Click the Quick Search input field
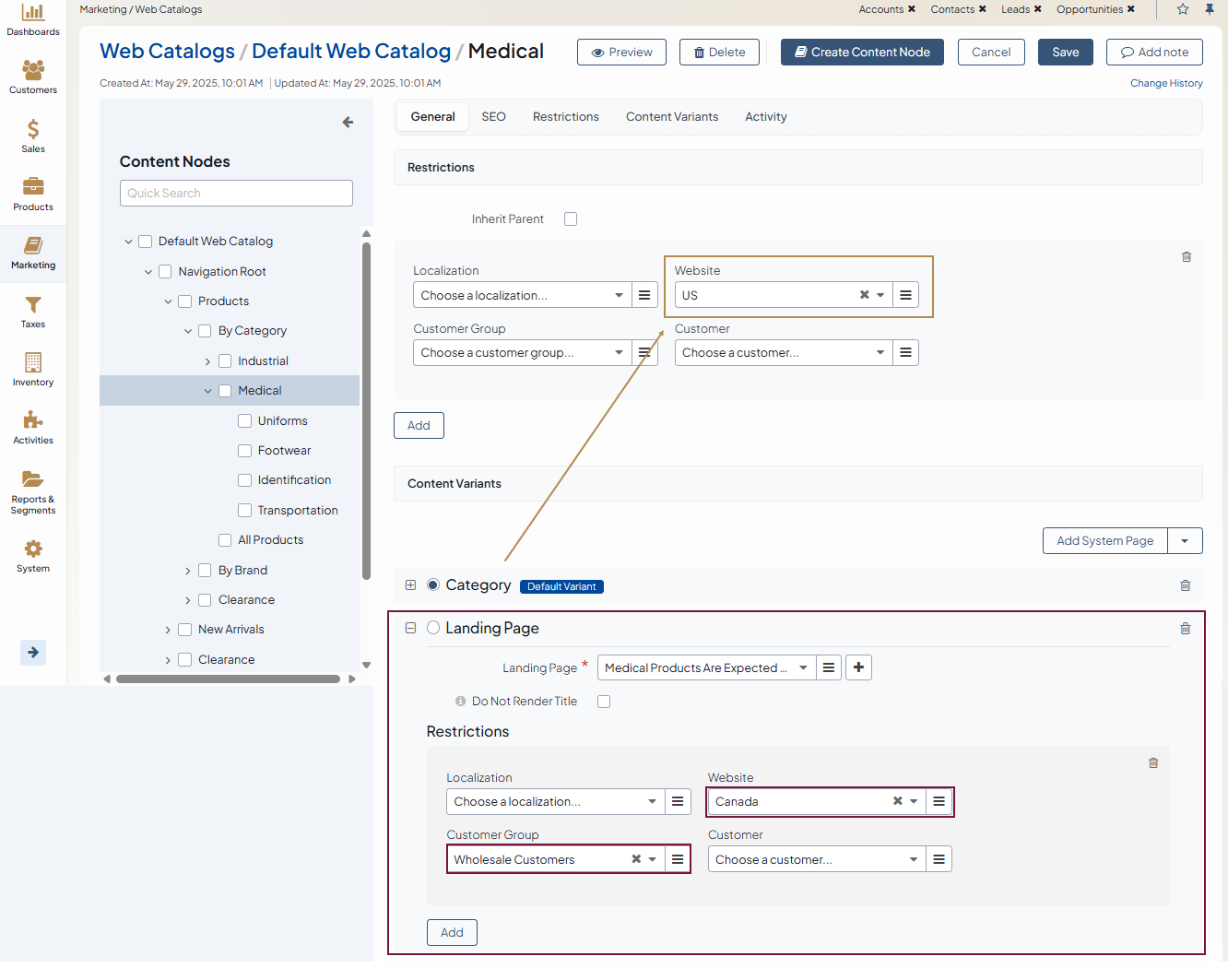This screenshot has width=1228, height=980. 236,194
